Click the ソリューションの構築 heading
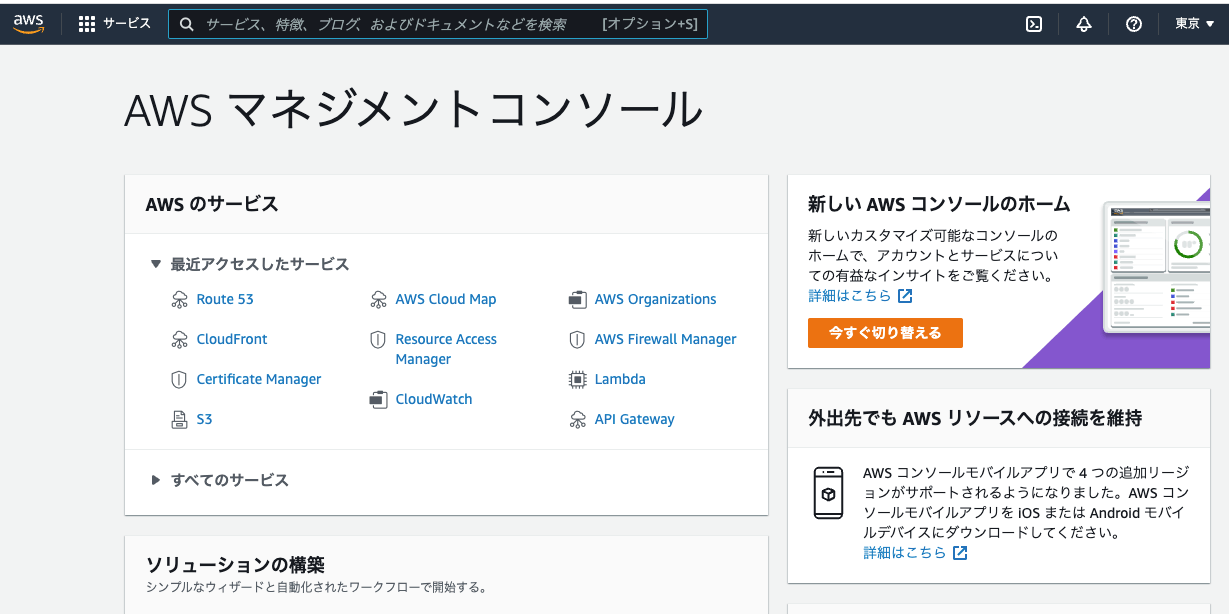 click(235, 565)
